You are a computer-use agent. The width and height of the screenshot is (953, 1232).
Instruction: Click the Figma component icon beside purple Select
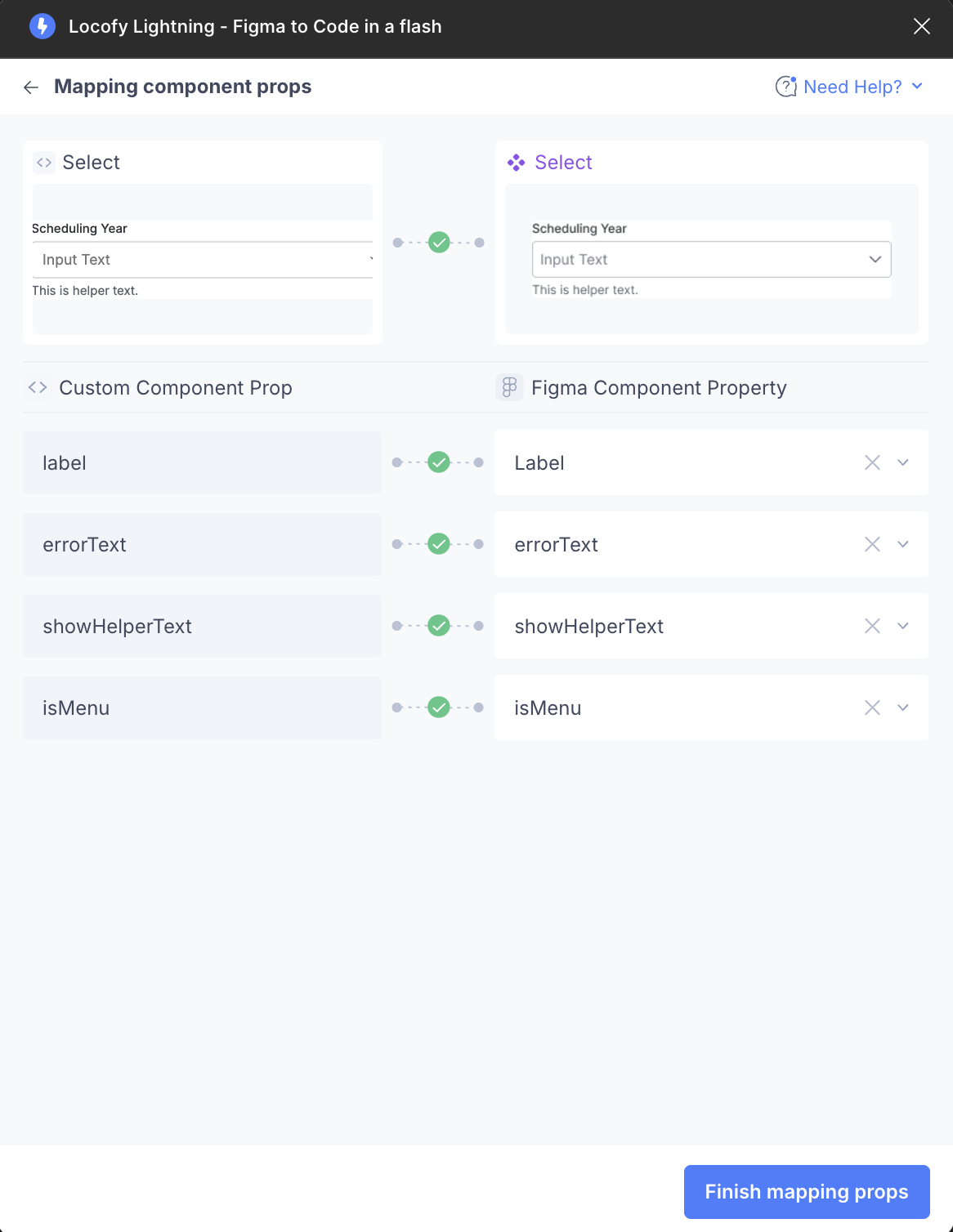point(517,163)
